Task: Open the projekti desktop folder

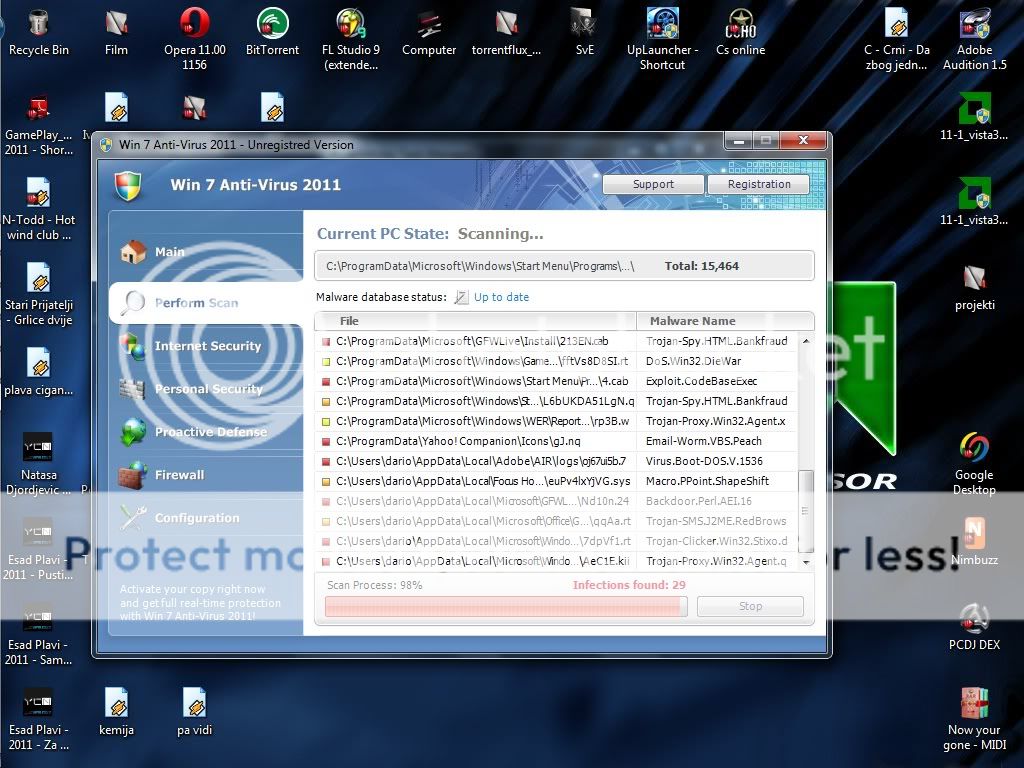Action: tap(974, 287)
